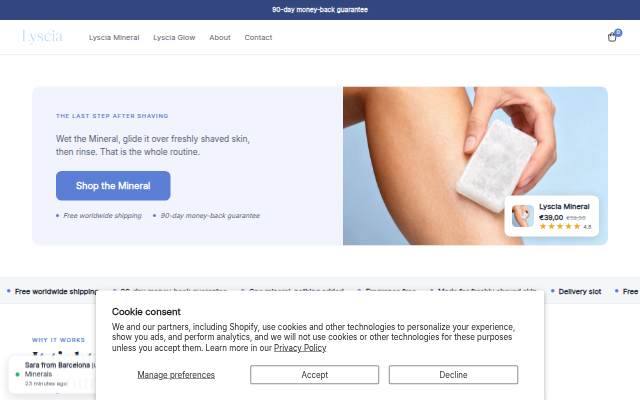This screenshot has width=640, height=400.
Task: Click Delivery slot in the ticker bar
Action: coord(580,291)
